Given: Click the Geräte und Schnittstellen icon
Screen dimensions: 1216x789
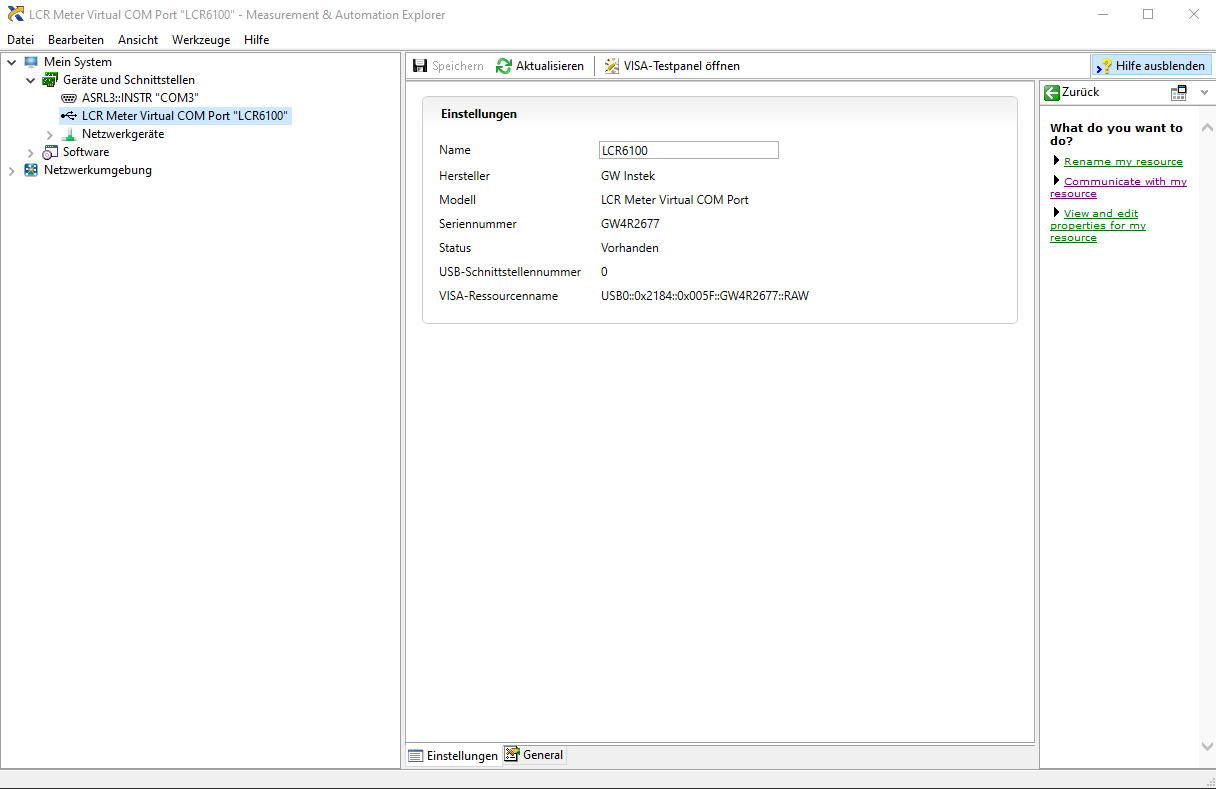Looking at the screenshot, I should pyautogui.click(x=49, y=80).
